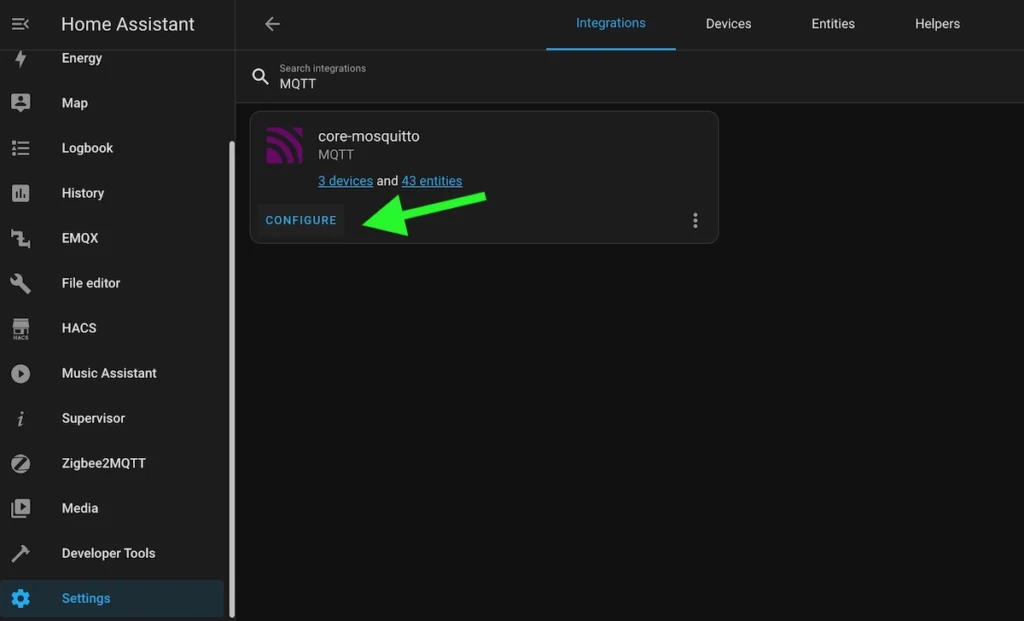Open the 43 entities link
Image resolution: width=1024 pixels, height=621 pixels.
tap(432, 181)
